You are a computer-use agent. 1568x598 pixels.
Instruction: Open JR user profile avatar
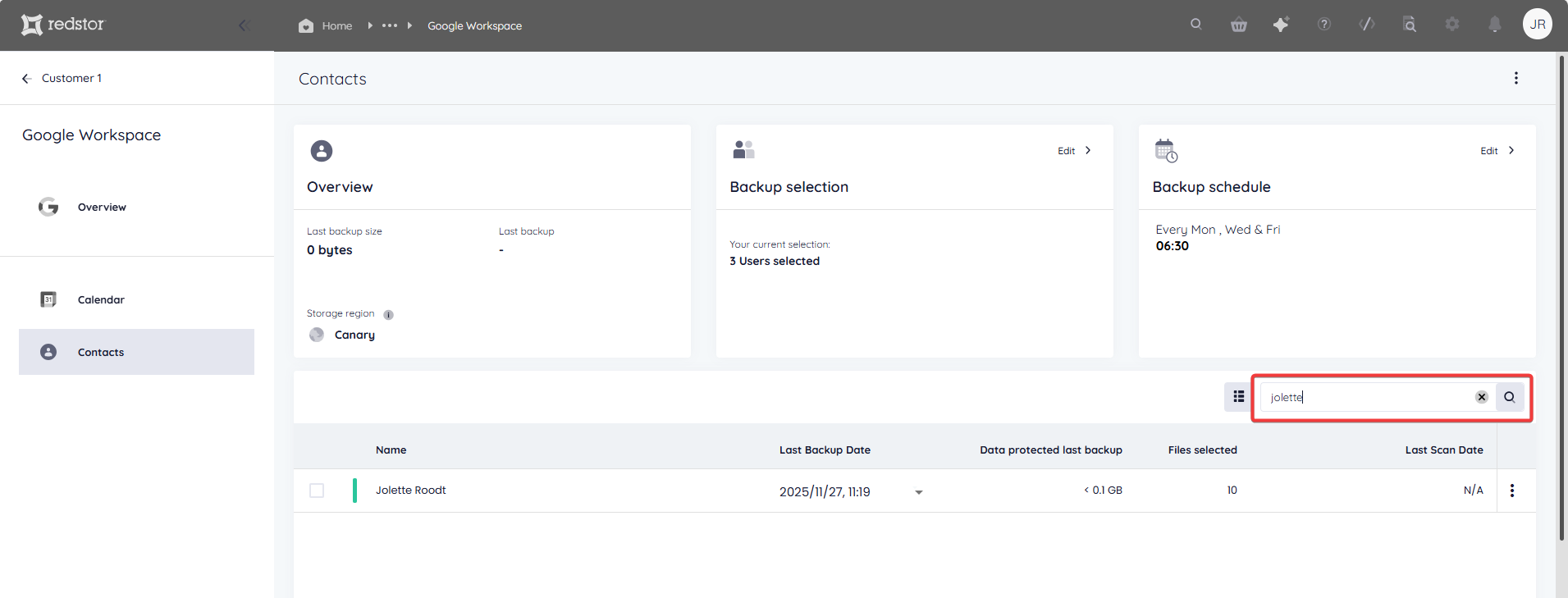click(1538, 24)
